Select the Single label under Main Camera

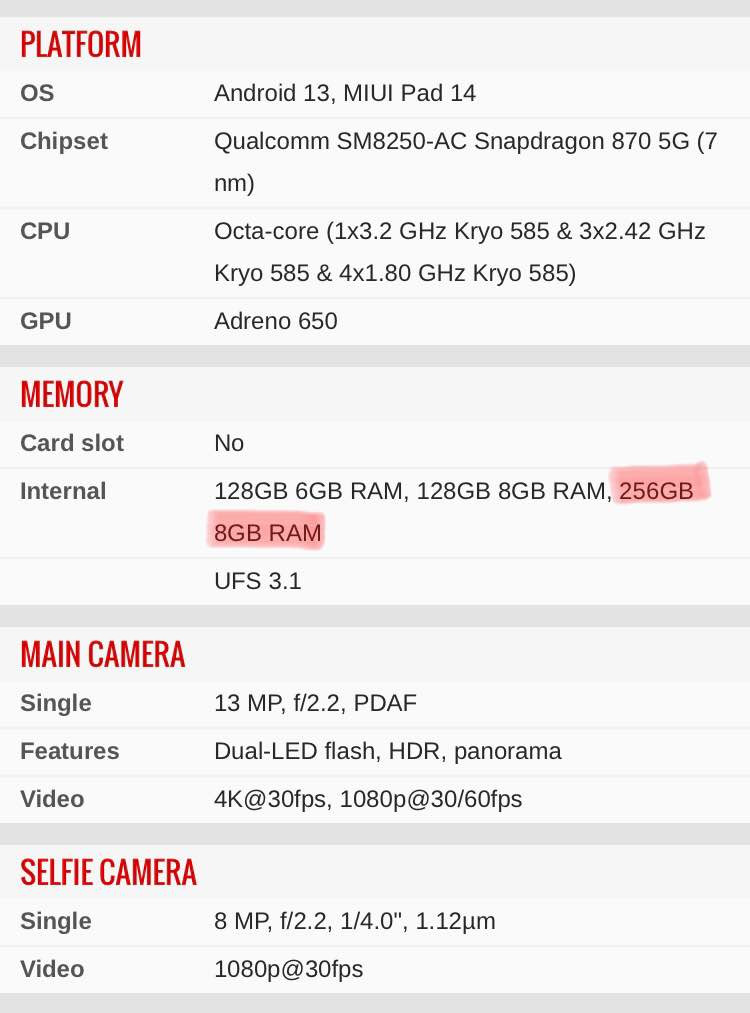tap(56, 703)
